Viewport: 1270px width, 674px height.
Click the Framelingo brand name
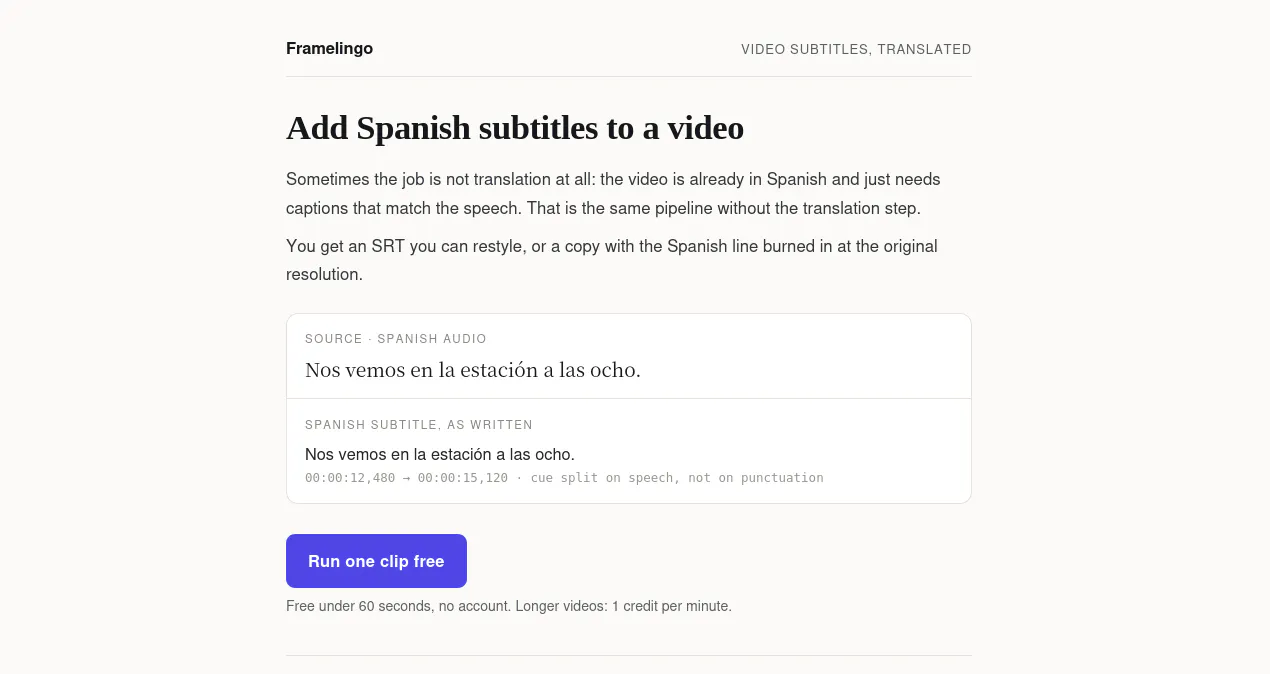(329, 48)
